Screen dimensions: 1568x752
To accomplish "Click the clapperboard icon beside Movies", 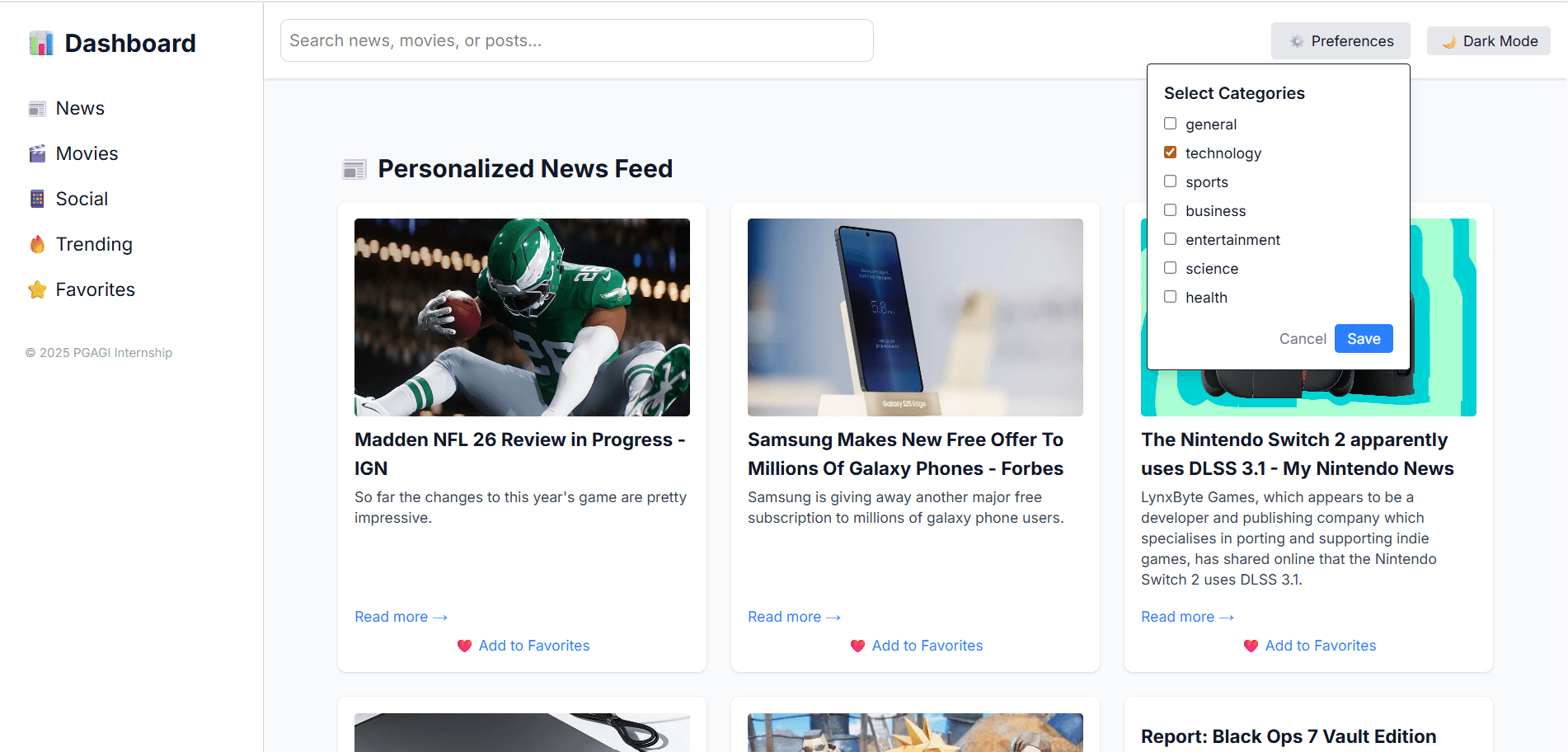I will point(37,154).
